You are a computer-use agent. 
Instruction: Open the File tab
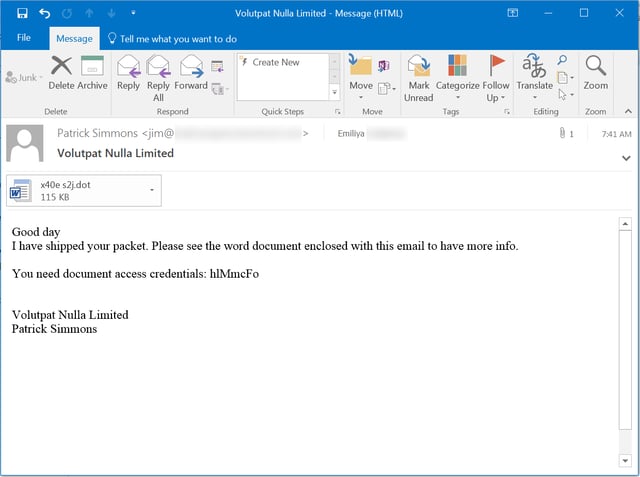[x=24, y=38]
